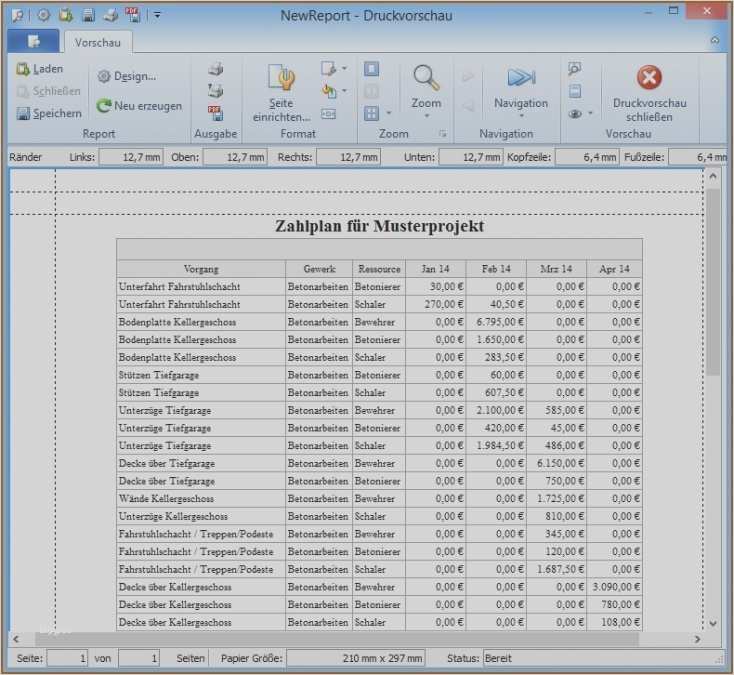Click the Papier Größe field in status bar

356,659
